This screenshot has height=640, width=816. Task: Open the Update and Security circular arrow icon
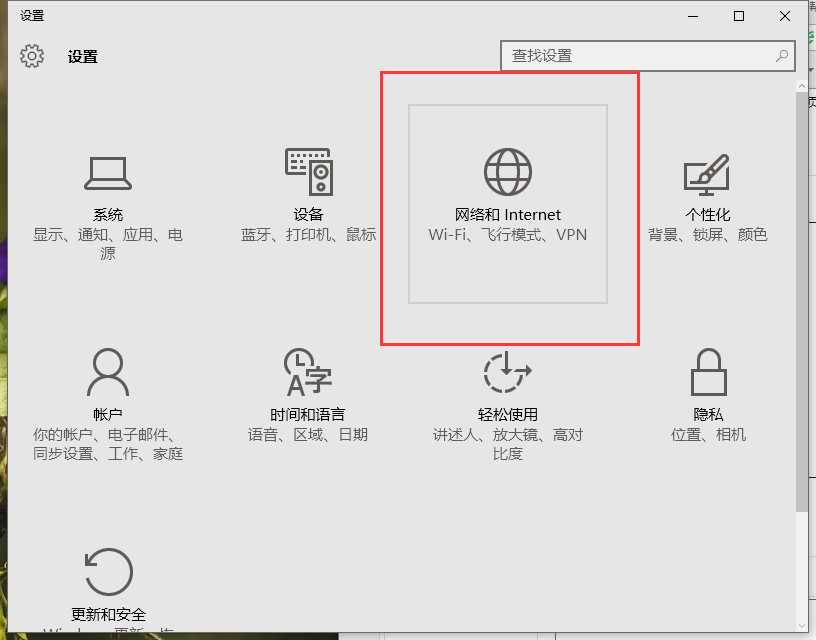[x=108, y=572]
